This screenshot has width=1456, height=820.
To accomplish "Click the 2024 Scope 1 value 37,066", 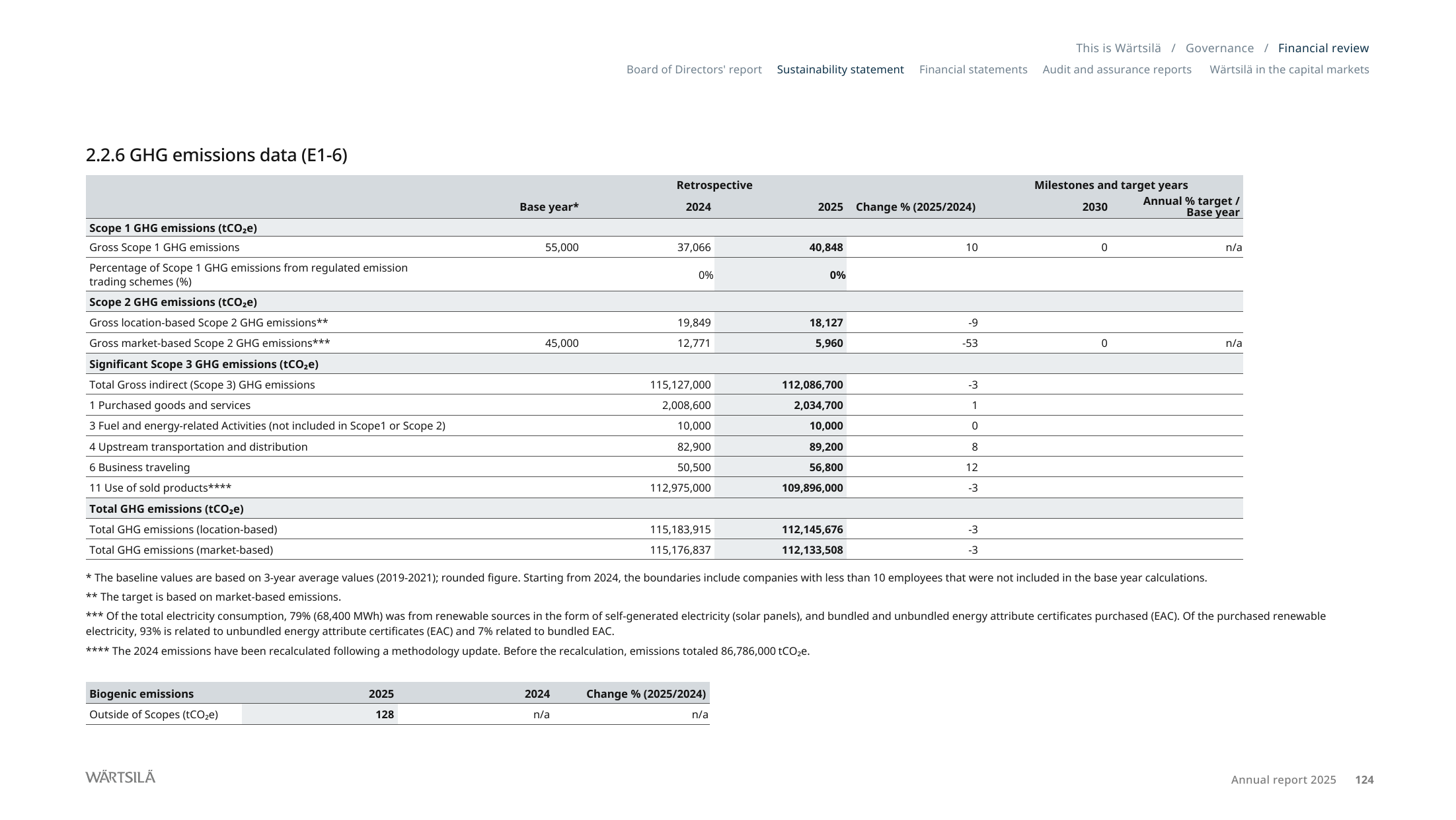I will click(x=693, y=247).
